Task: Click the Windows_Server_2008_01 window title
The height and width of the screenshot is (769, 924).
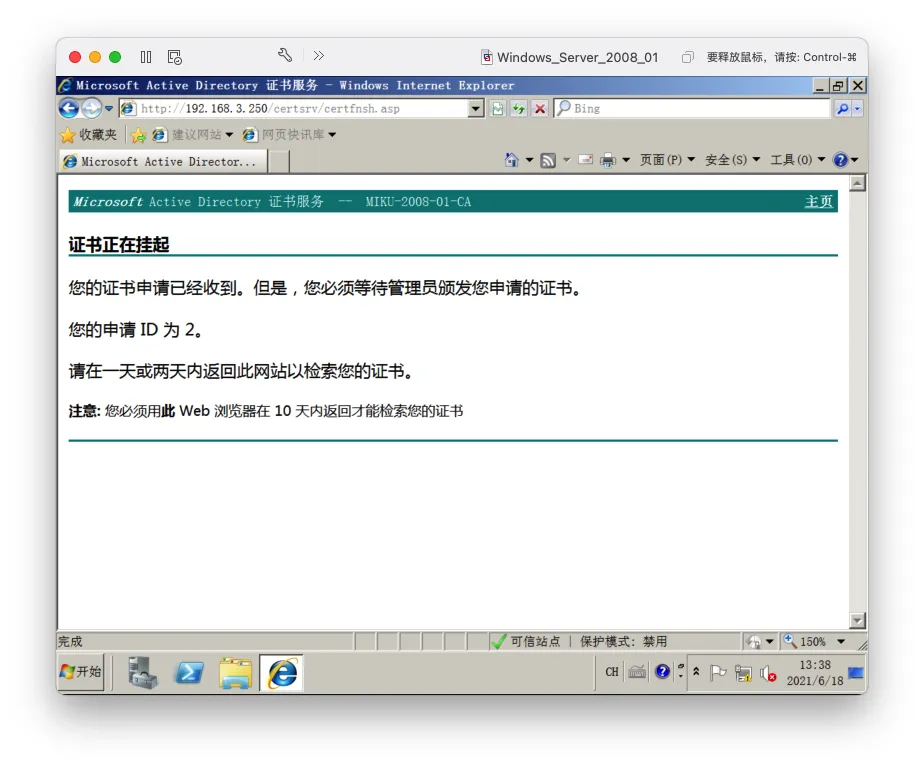Action: 578,57
